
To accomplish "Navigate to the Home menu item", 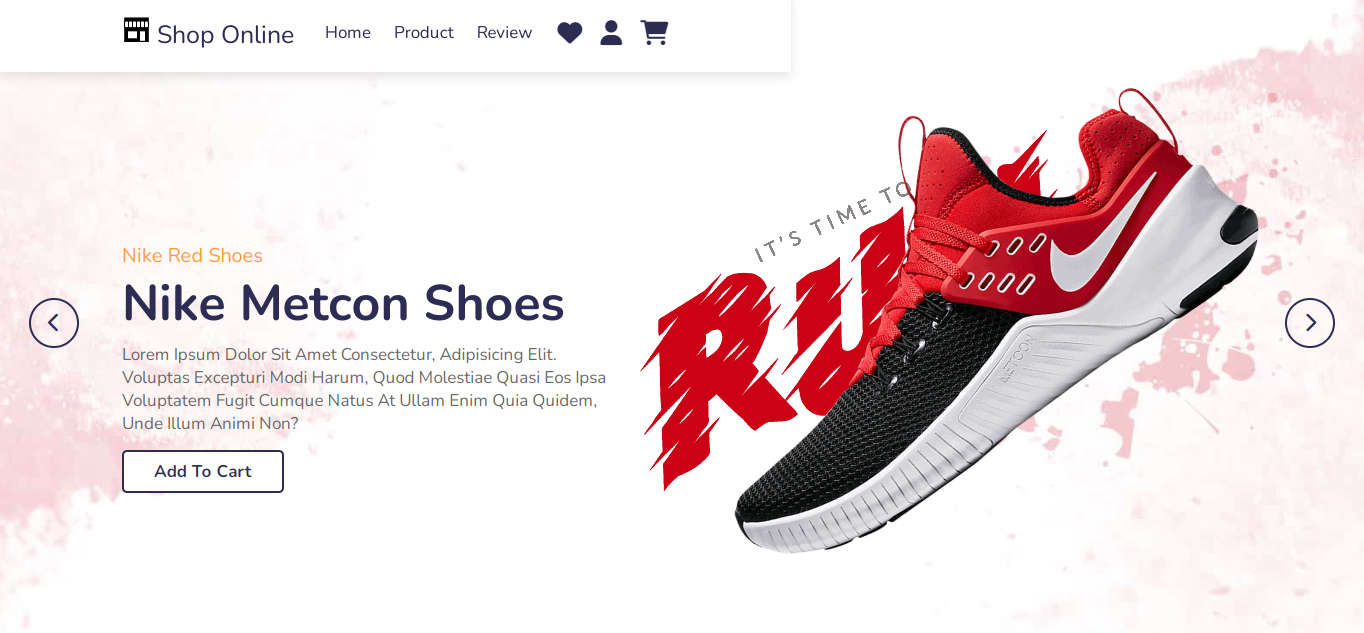I will pyautogui.click(x=348, y=33).
